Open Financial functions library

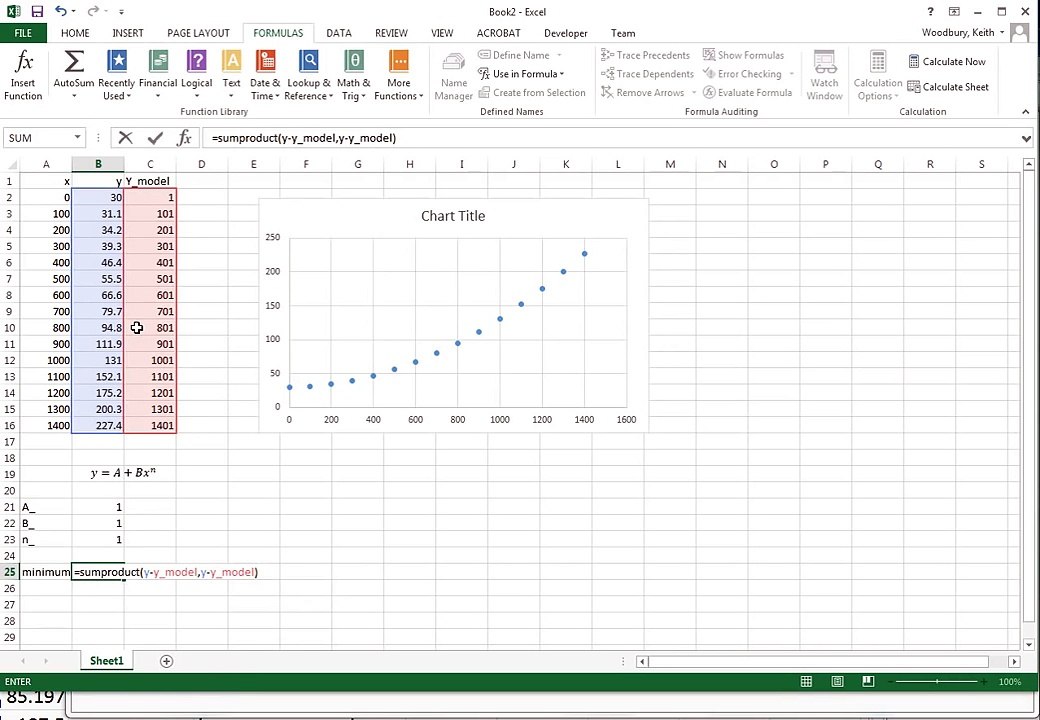pyautogui.click(x=158, y=75)
